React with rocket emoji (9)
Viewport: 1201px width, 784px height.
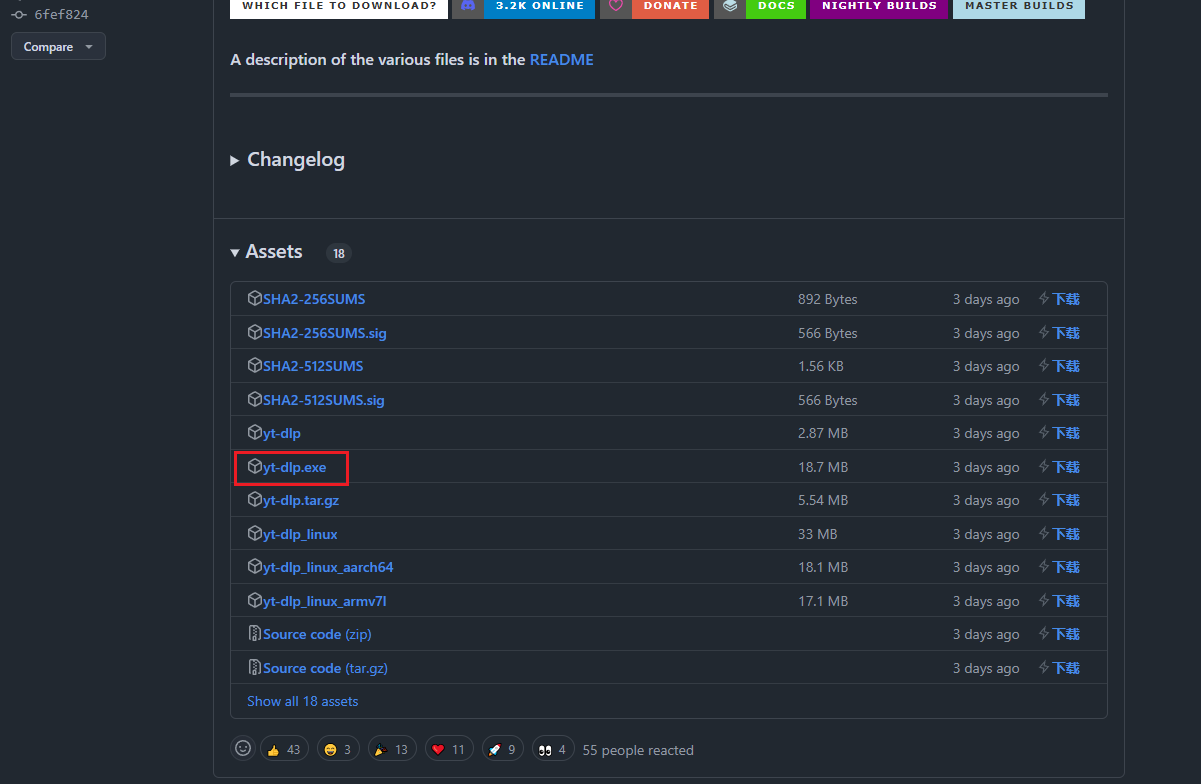click(502, 749)
